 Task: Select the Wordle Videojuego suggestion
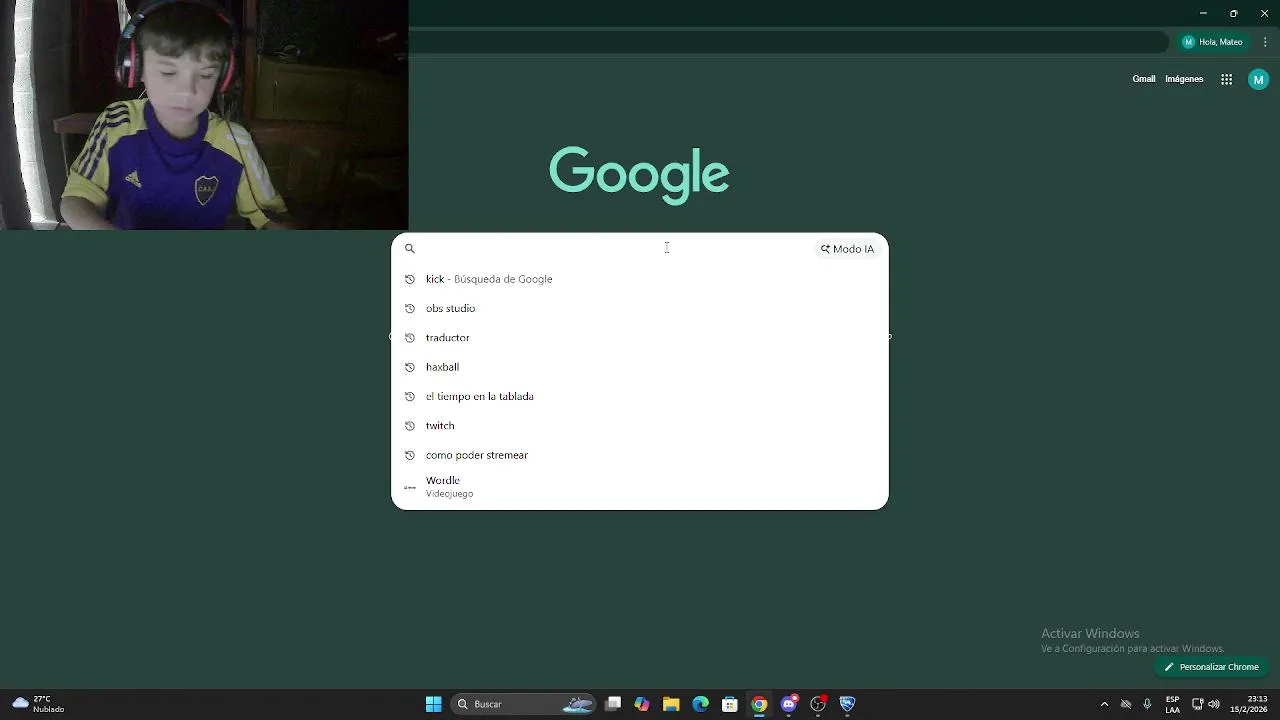point(640,487)
